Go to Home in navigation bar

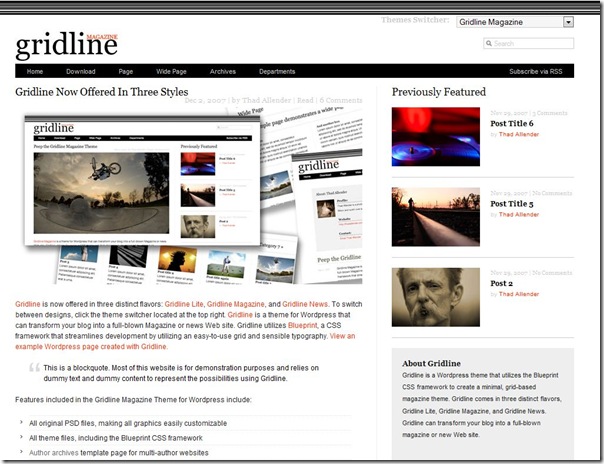[x=35, y=71]
